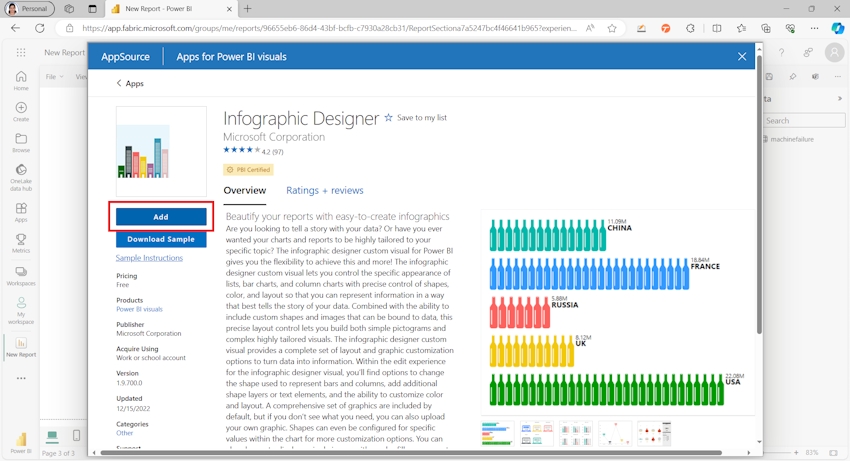The width and height of the screenshot is (850, 461).
Task: Open the Power BI visuals product link
Action: click(139, 309)
